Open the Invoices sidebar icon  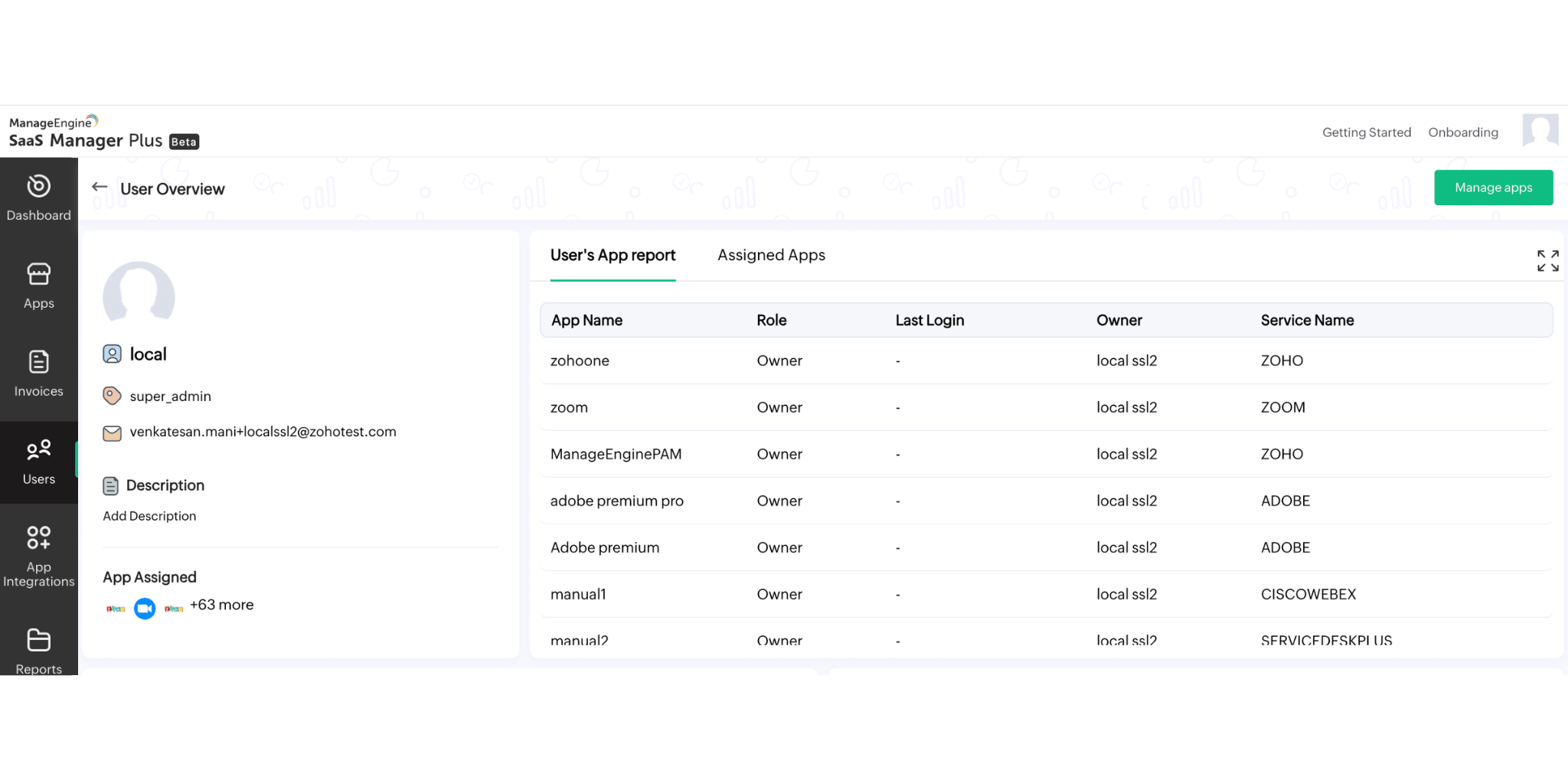(x=38, y=362)
